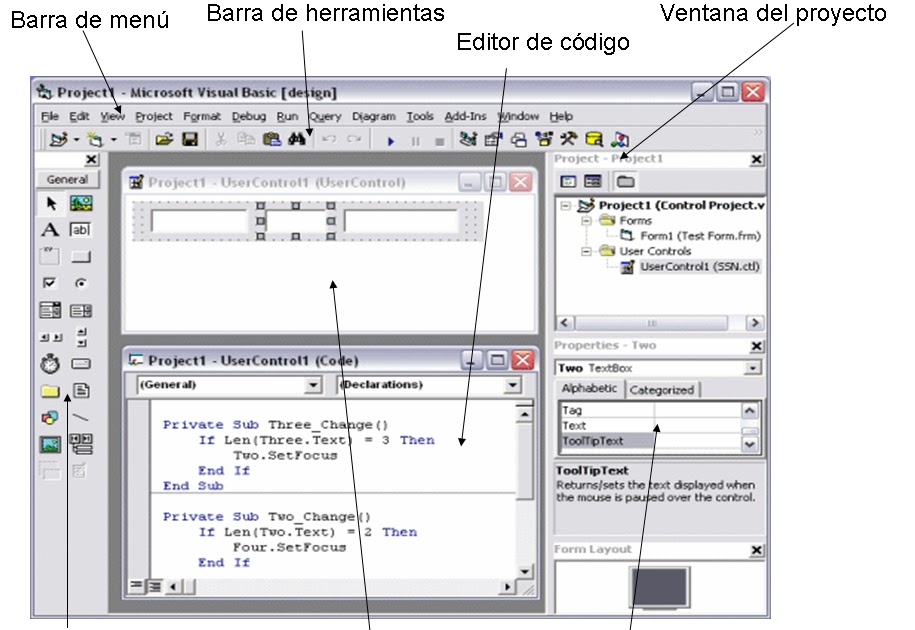
Task: Select Form1 (Test Form.frm) in project tree
Action: (700, 236)
